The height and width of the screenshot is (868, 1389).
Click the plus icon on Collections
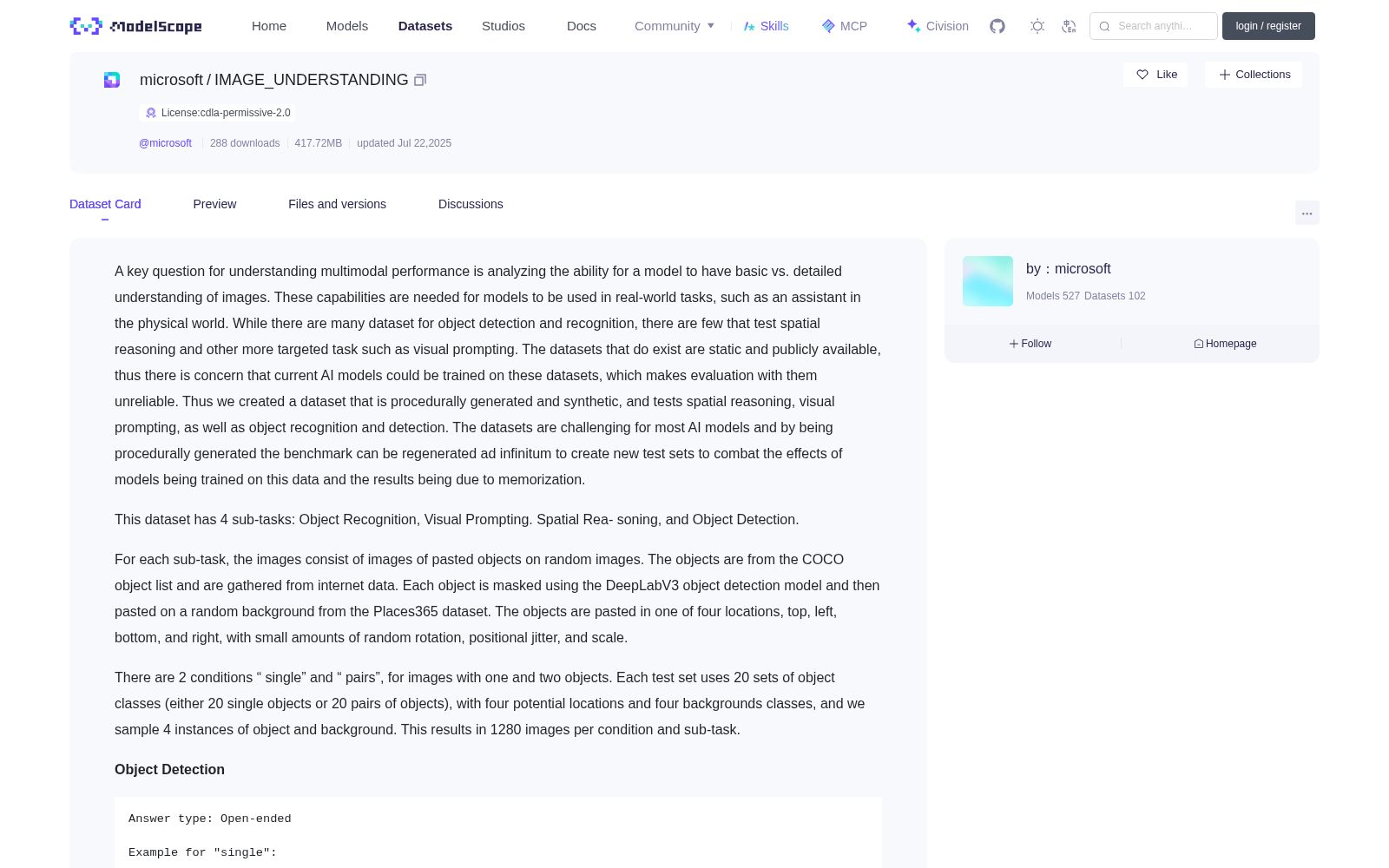[x=1225, y=75]
